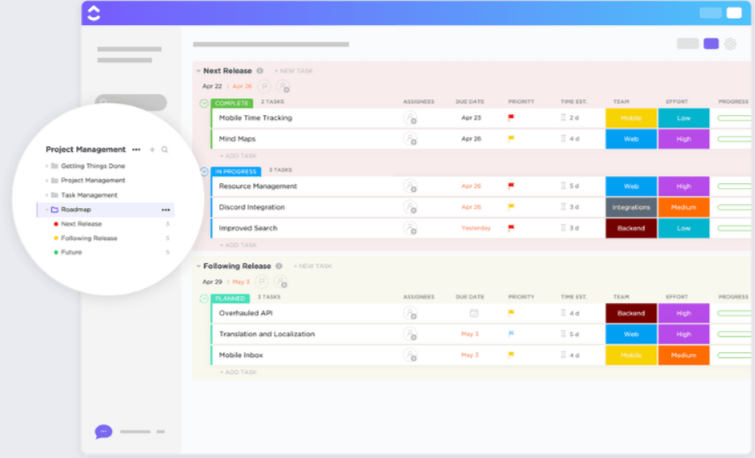
Task: Click info icon beside Next Release heading
Action: [260, 71]
